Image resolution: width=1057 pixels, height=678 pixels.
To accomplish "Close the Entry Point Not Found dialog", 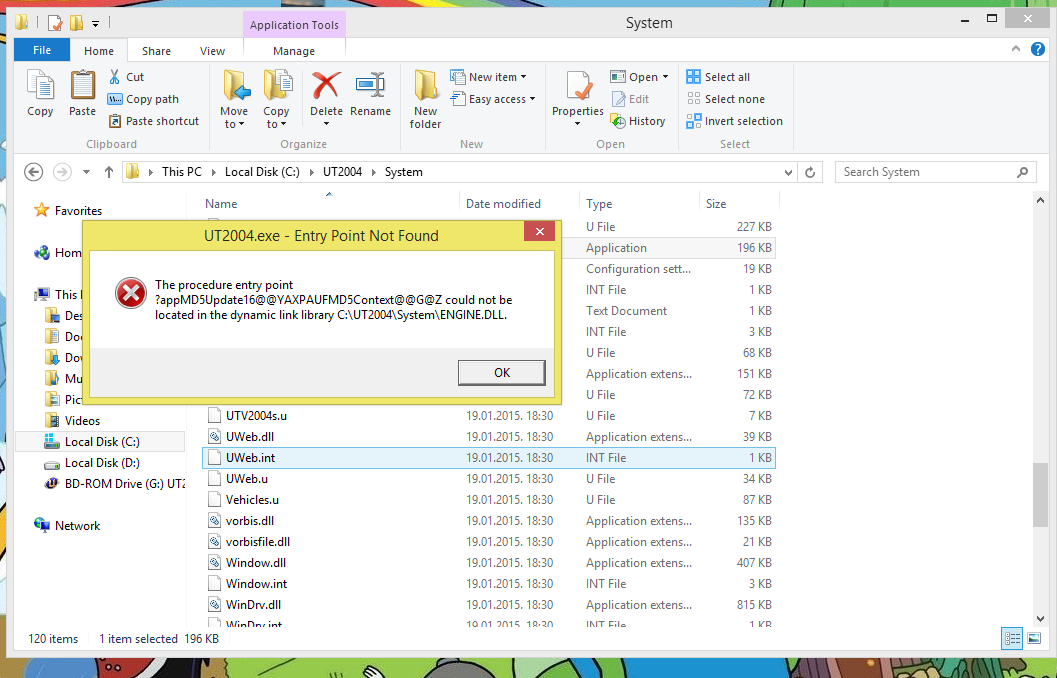I will (x=539, y=231).
